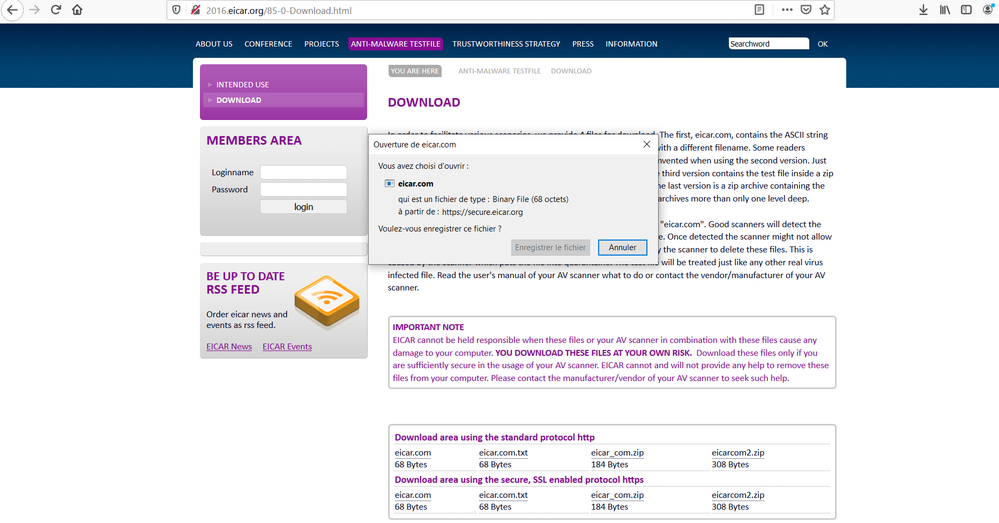Open the downloads panel
The height and width of the screenshot is (523, 999).
click(x=923, y=10)
